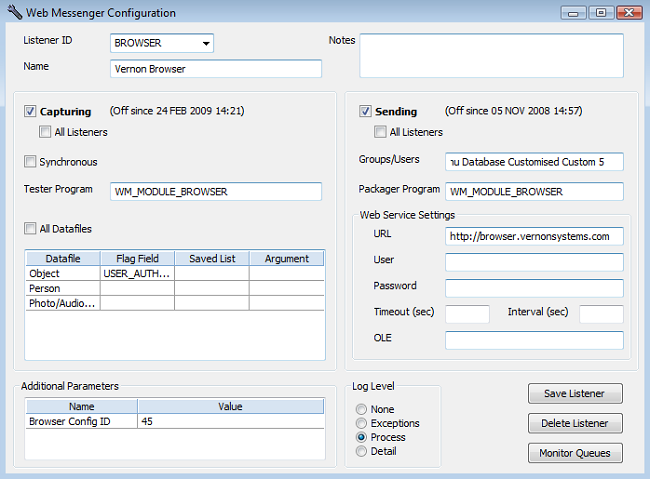Click the Packager Program field
The image size is (650, 479).
[534, 192]
